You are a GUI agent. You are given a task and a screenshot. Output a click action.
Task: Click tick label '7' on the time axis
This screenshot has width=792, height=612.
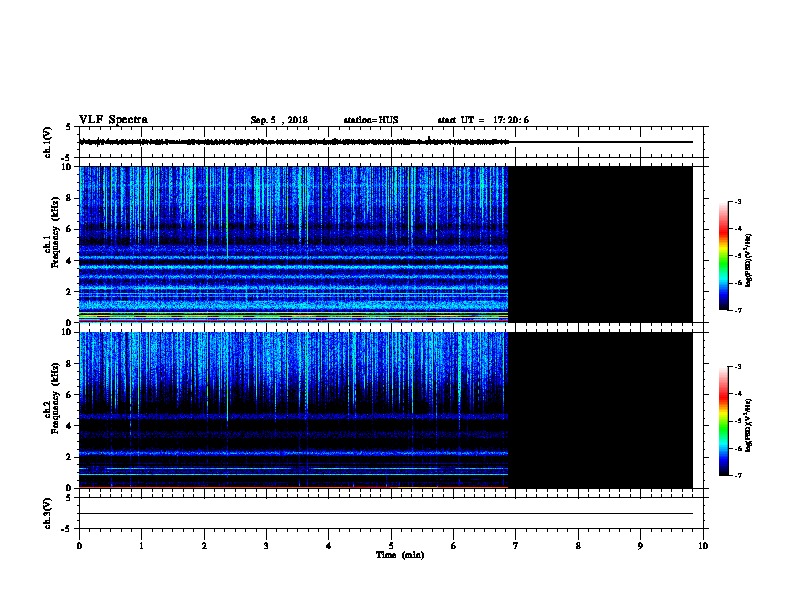(x=516, y=546)
